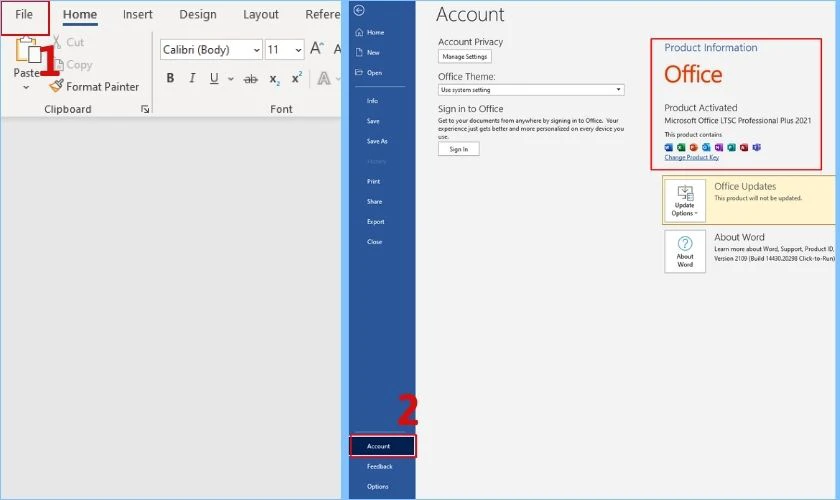Open the Insert ribbon tab

[138, 14]
